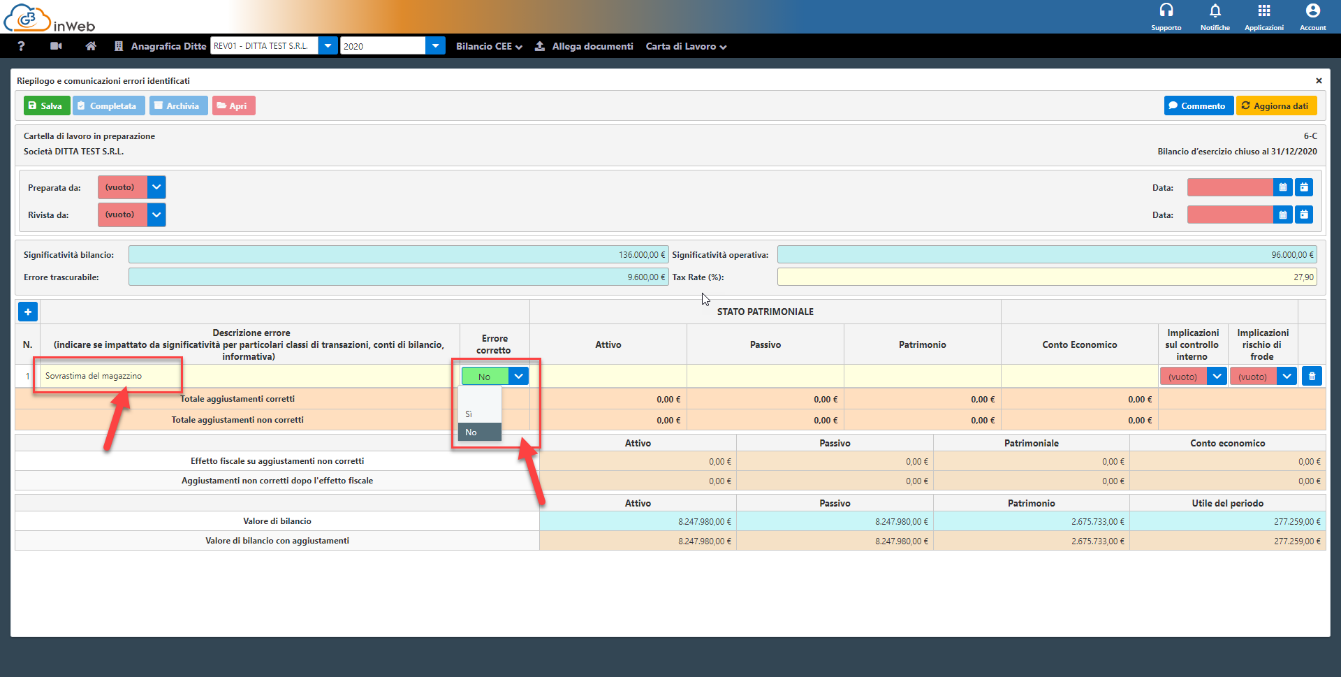Open calendar picker for Preparata da date
This screenshot has width=1341, height=677.
tap(1282, 186)
